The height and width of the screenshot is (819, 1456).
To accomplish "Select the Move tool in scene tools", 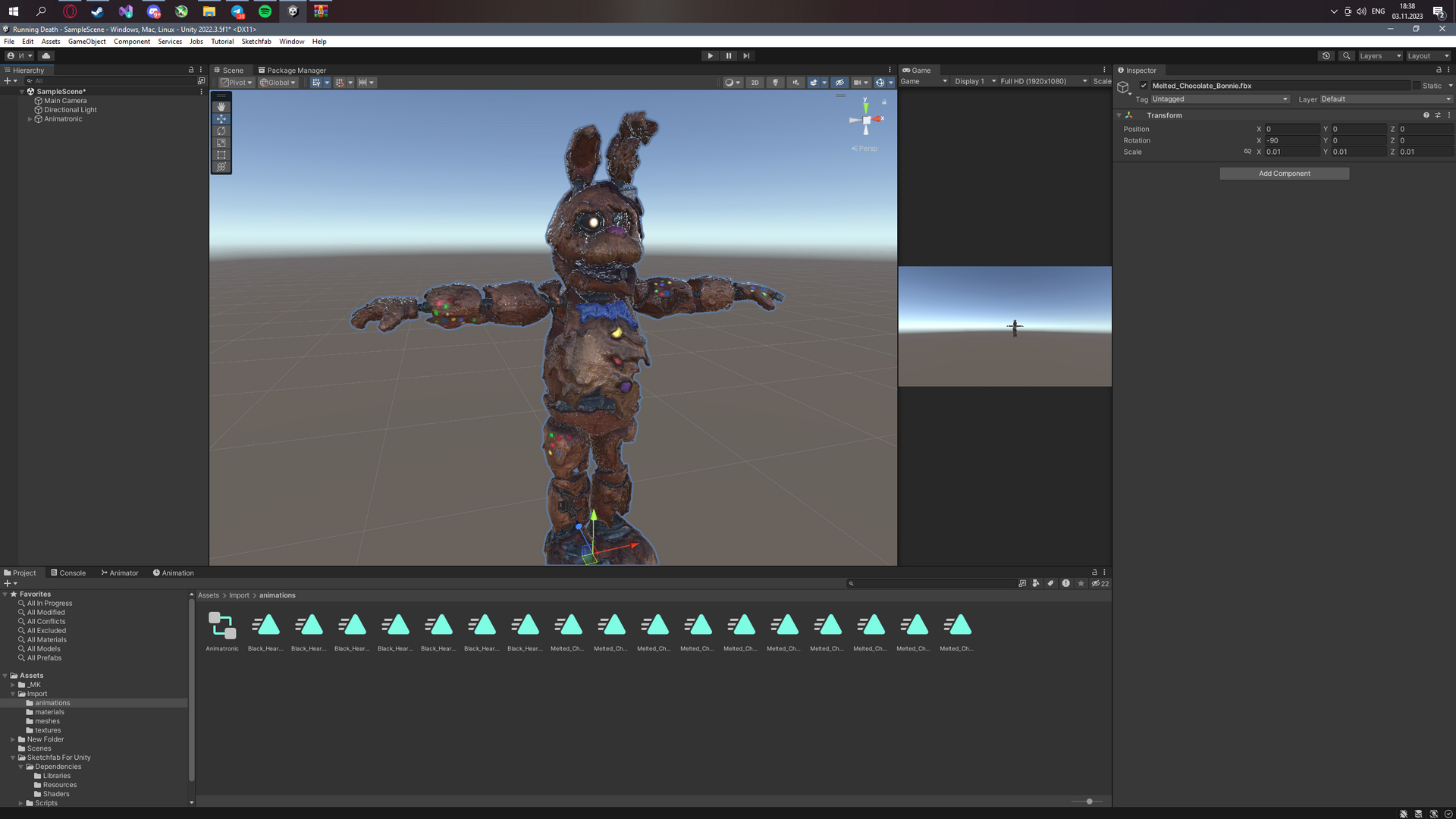I will (x=221, y=119).
